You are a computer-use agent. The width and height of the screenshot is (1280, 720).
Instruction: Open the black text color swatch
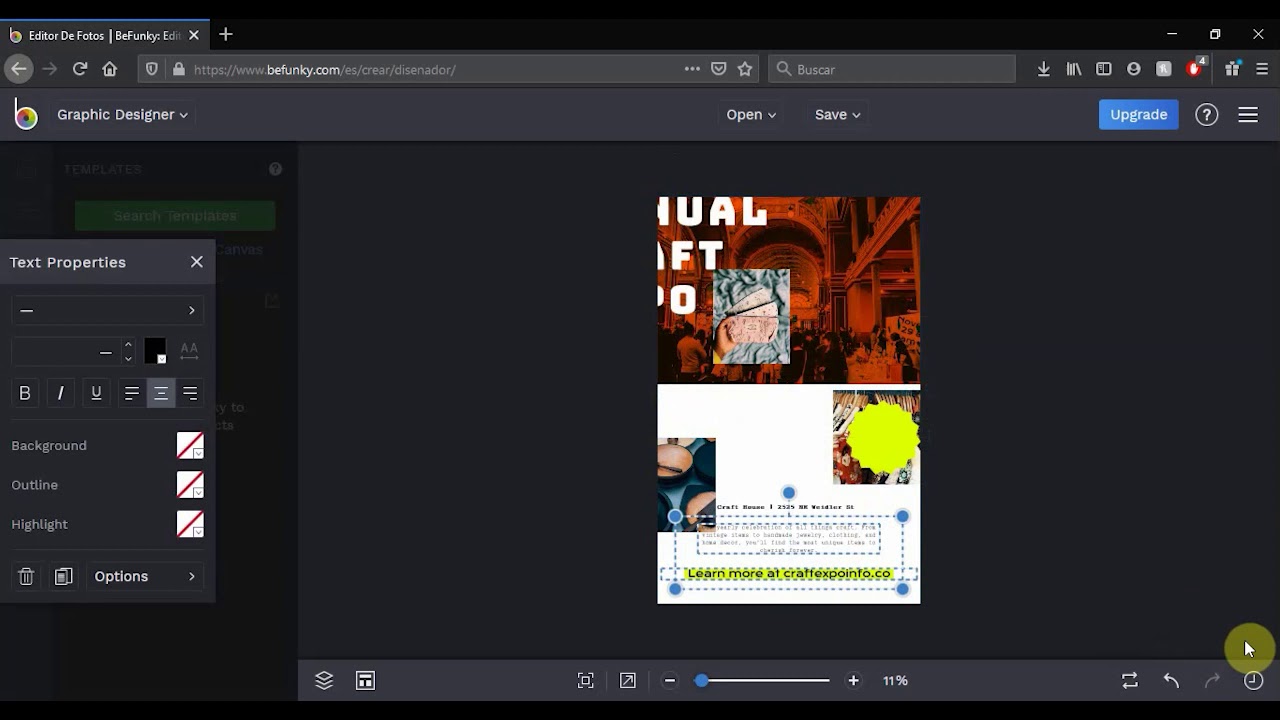155,351
